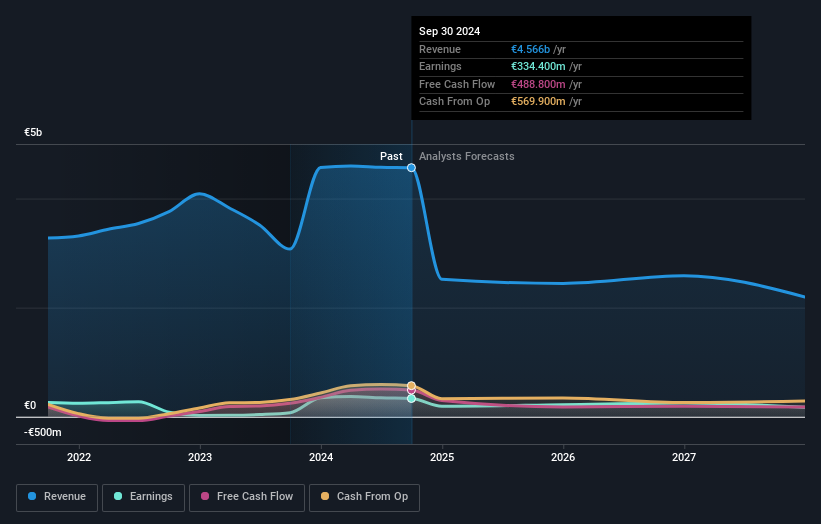Click the €334.400m earnings value in tooltip
The height and width of the screenshot is (524, 821).
tap(538, 66)
